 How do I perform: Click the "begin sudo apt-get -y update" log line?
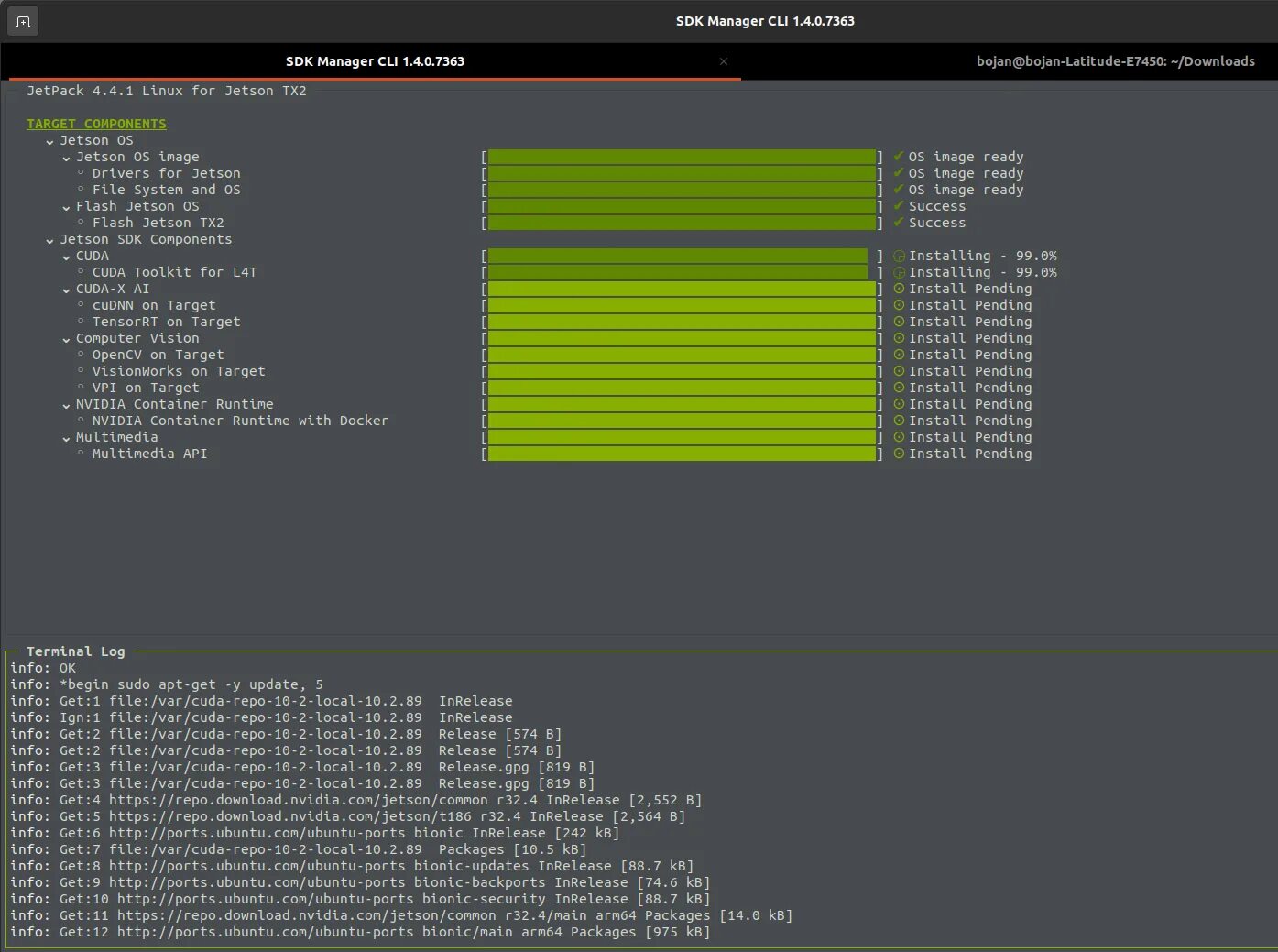[x=167, y=684]
